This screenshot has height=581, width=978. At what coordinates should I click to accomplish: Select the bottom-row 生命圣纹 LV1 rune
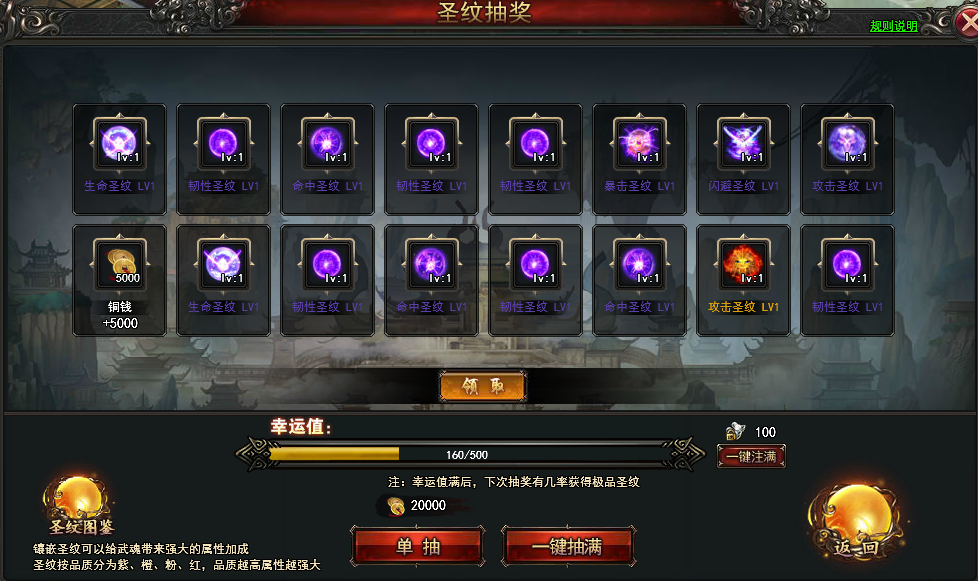pos(223,264)
